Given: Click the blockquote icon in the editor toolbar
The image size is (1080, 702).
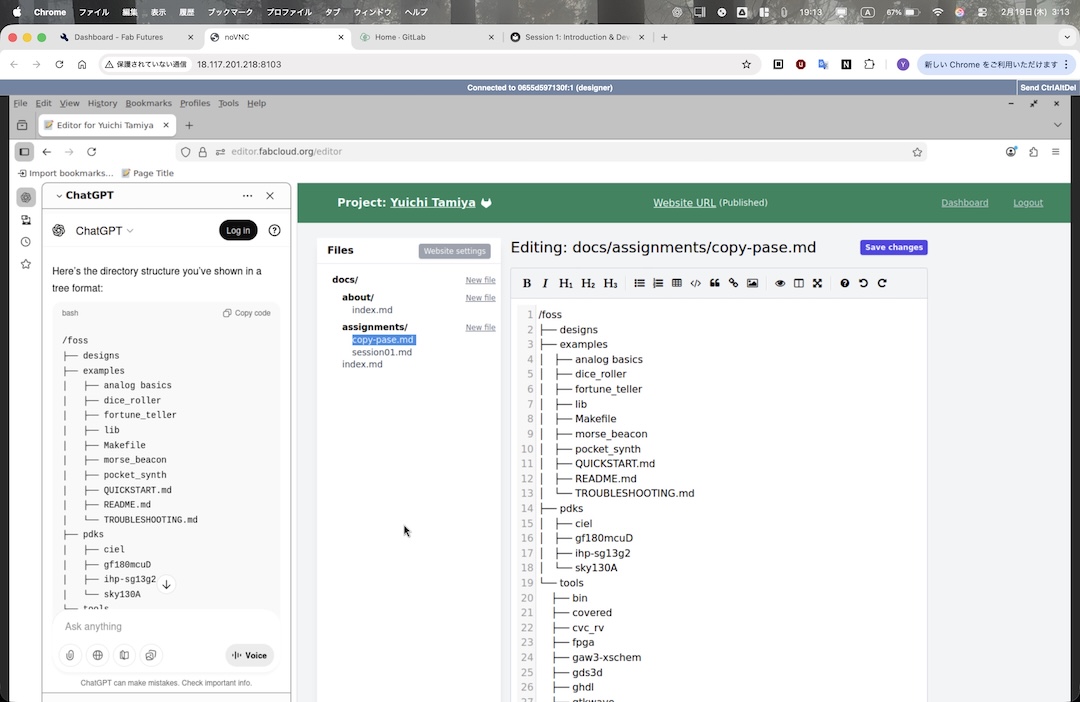Looking at the screenshot, I should pyautogui.click(x=714, y=283).
